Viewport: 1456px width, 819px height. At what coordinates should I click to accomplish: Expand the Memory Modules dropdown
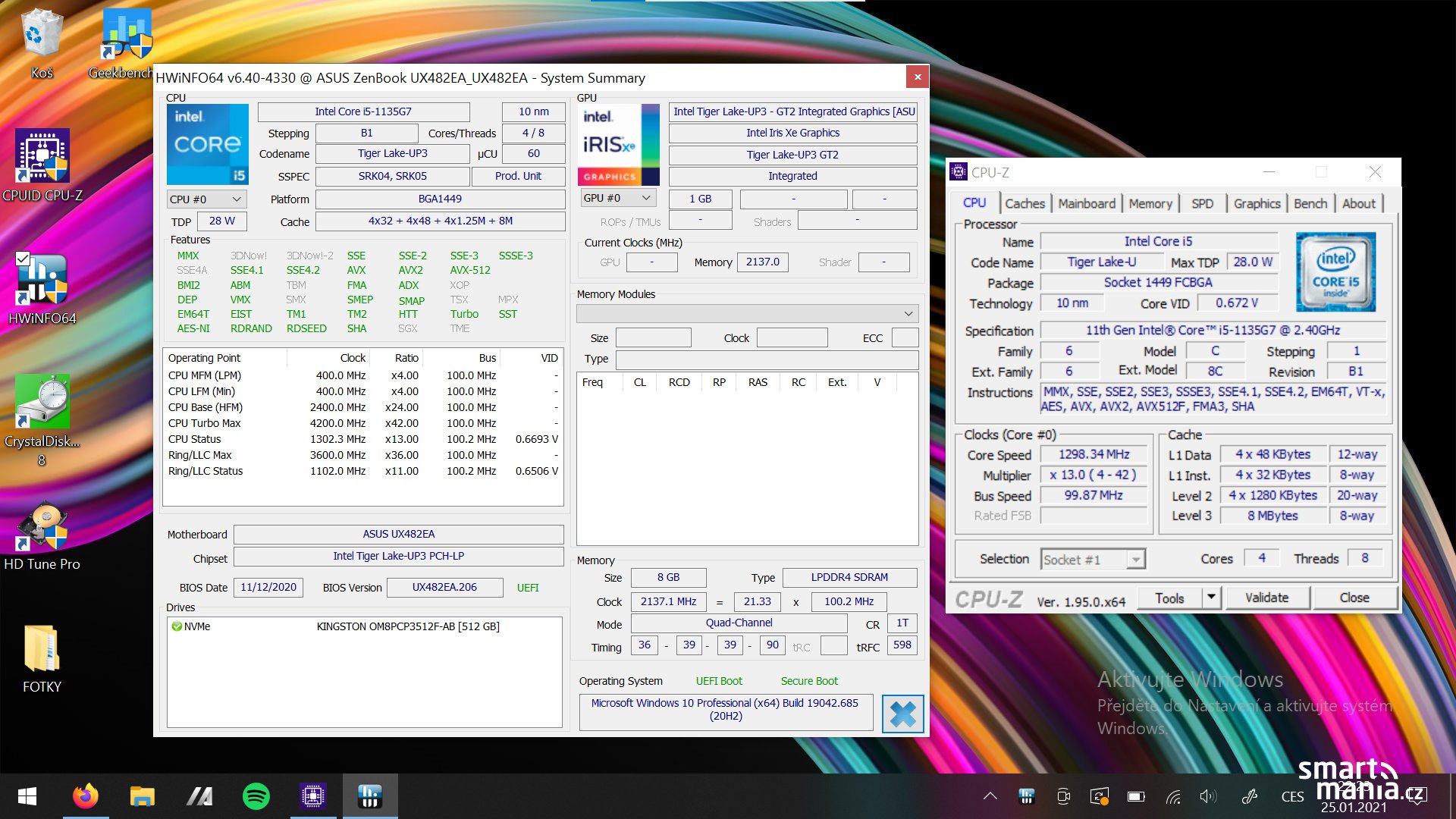tap(748, 313)
